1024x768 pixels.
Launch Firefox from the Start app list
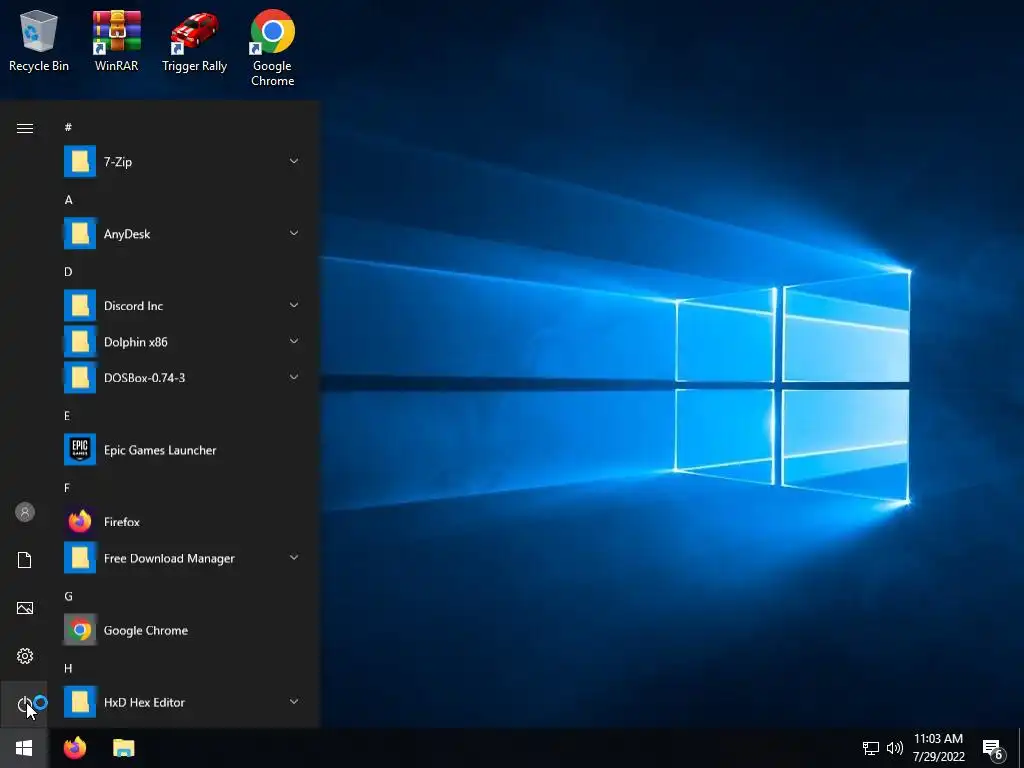181,522
